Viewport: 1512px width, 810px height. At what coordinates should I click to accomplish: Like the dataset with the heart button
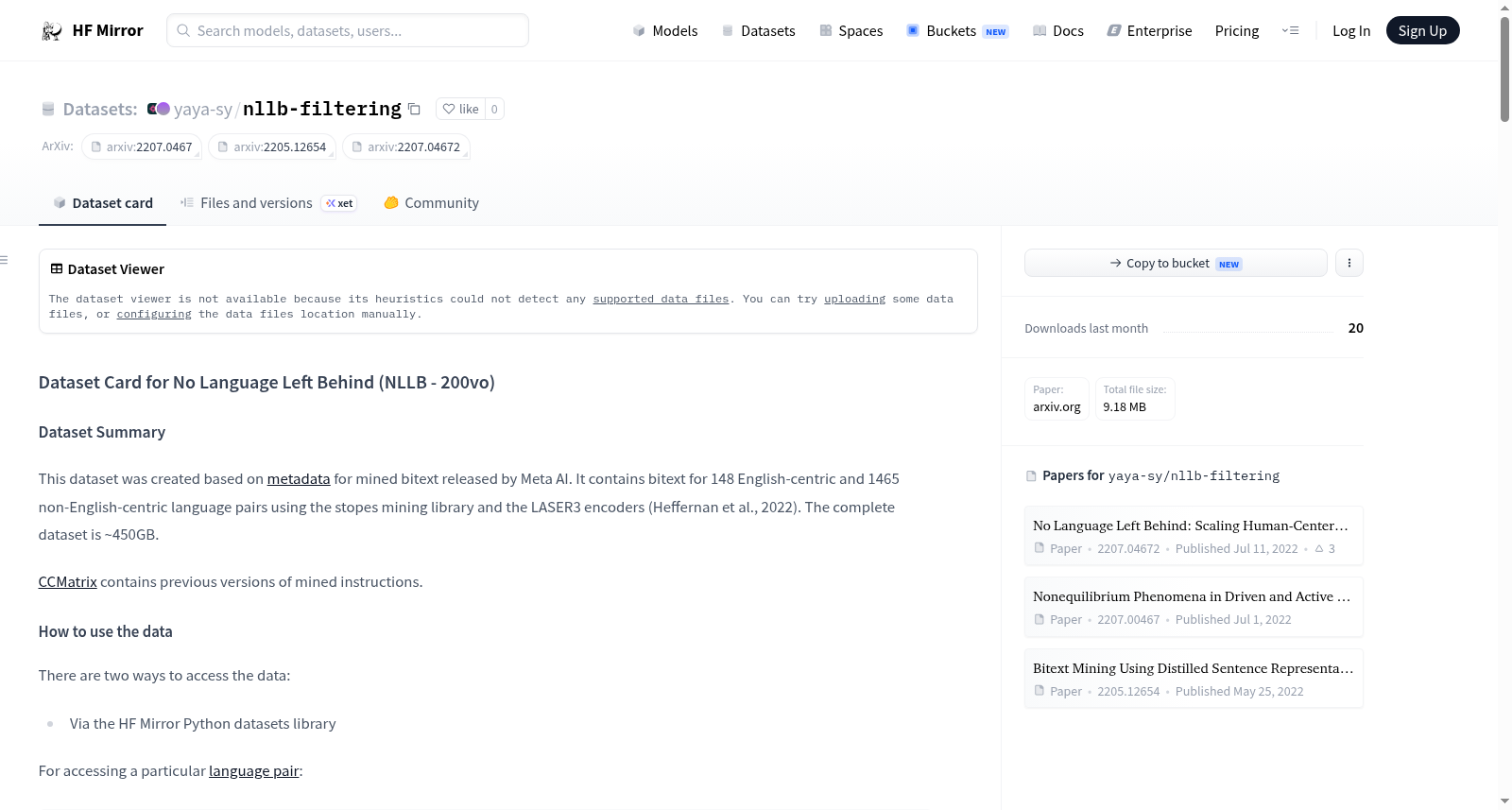pos(460,109)
